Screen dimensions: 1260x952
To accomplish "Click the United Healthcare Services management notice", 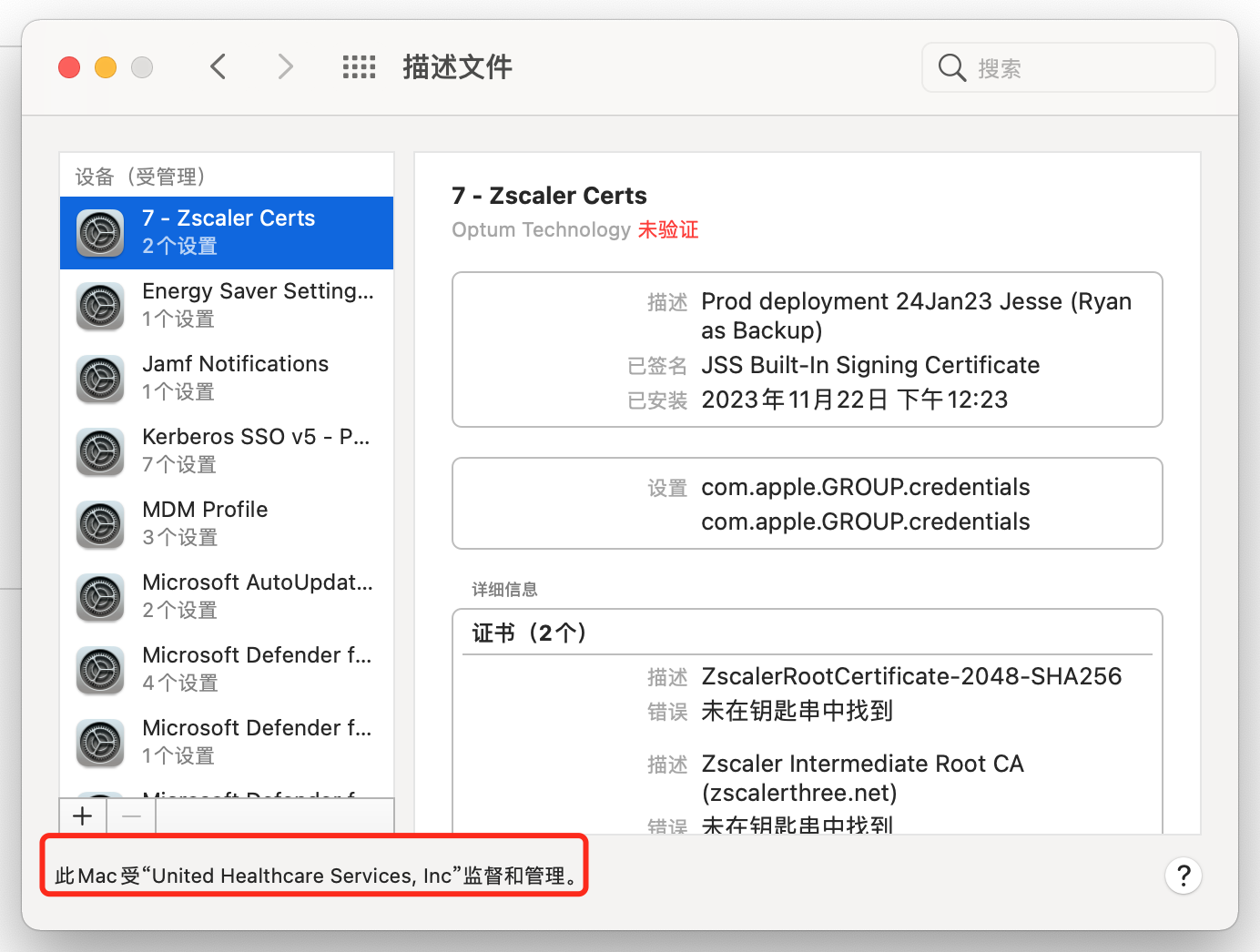I will pyautogui.click(x=316, y=876).
